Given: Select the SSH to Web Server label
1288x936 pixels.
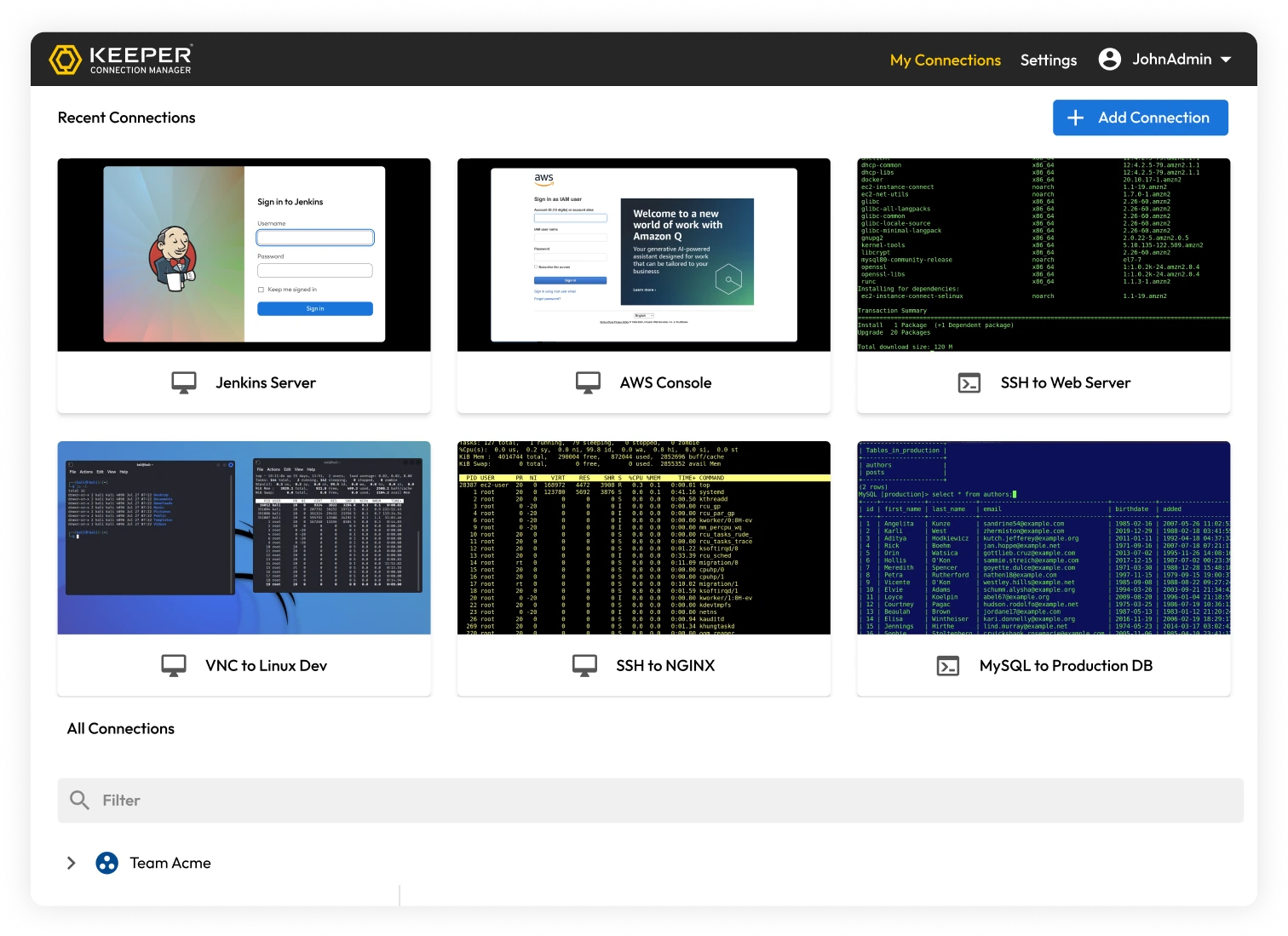Looking at the screenshot, I should [x=1066, y=383].
